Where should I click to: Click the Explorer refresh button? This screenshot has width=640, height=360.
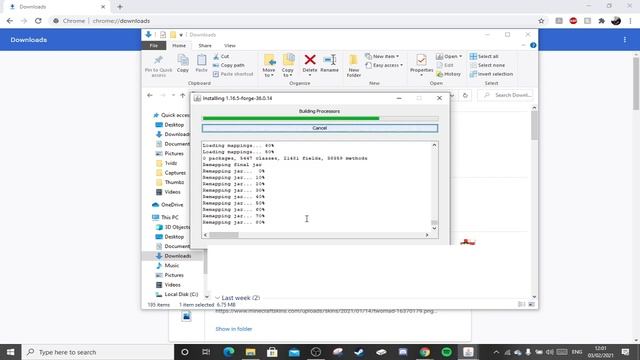465,95
